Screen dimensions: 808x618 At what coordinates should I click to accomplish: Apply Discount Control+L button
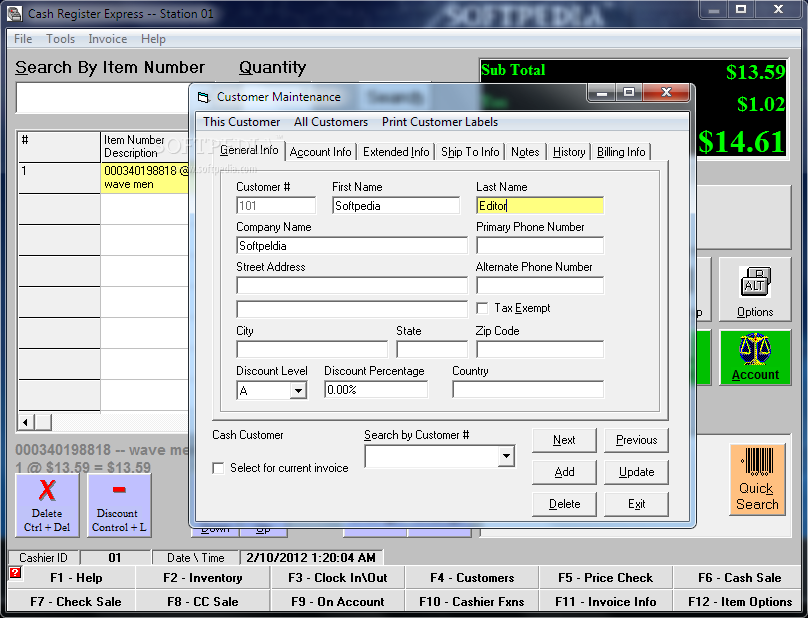pyautogui.click(x=119, y=505)
